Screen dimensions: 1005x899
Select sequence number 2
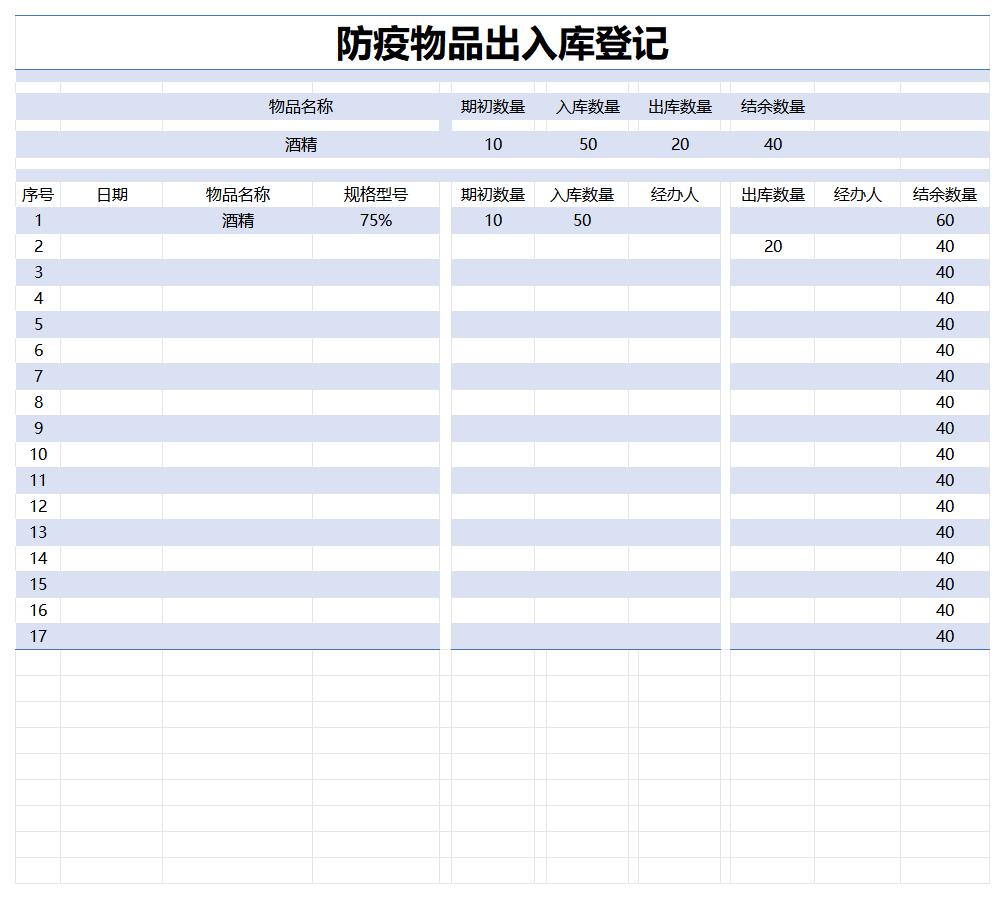pos(38,247)
